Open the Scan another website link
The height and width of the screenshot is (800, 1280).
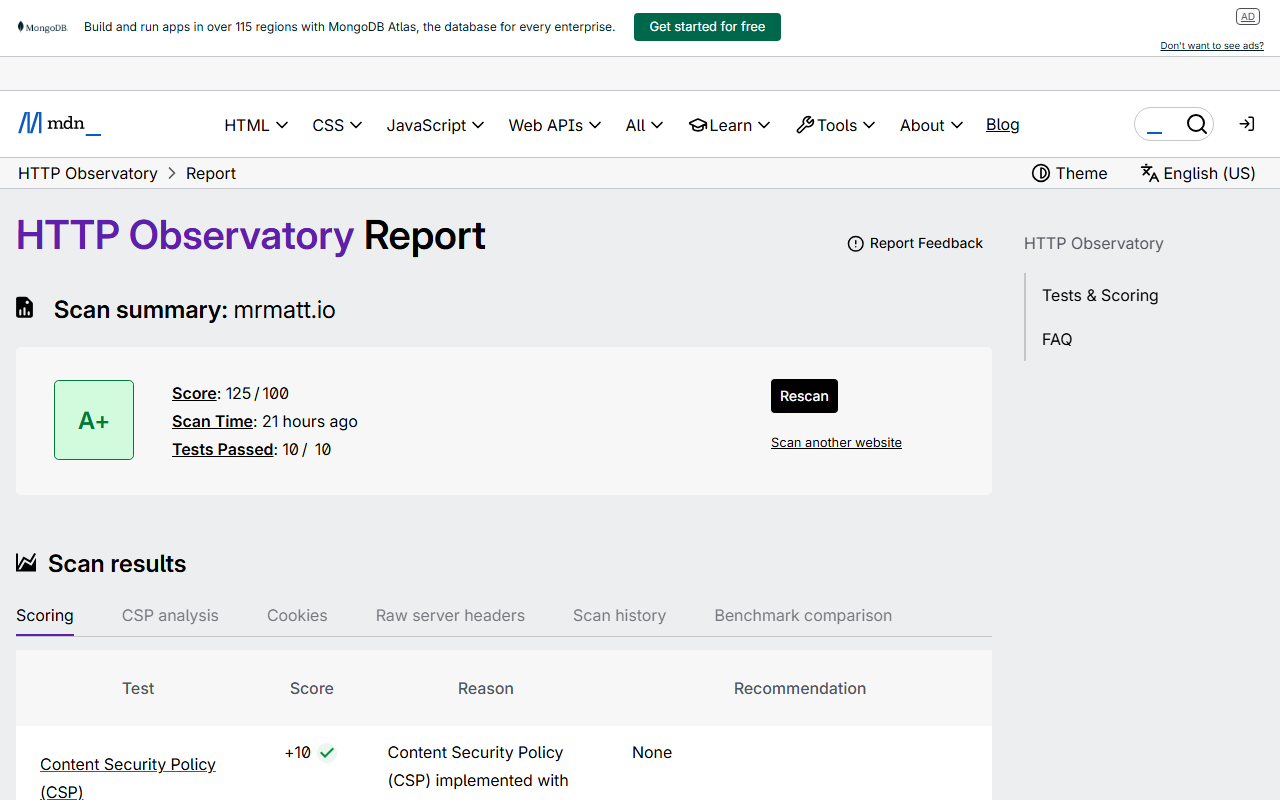point(836,442)
